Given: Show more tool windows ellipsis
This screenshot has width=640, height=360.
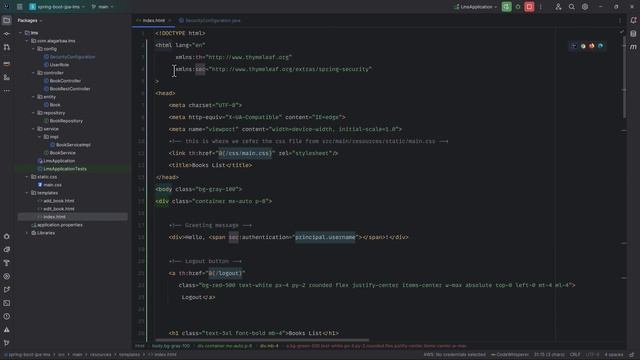Looking at the screenshot, I should click(7, 91).
